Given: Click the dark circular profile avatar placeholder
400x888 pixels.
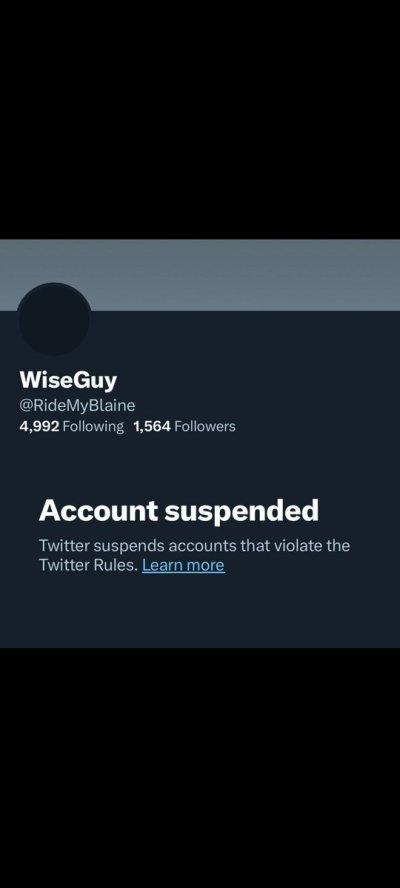Looking at the screenshot, I should (x=54, y=319).
